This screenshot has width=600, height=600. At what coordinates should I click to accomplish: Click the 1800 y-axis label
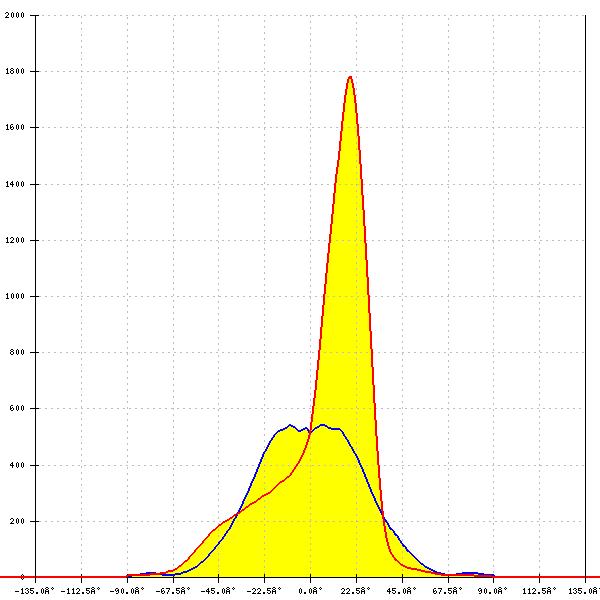15,71
